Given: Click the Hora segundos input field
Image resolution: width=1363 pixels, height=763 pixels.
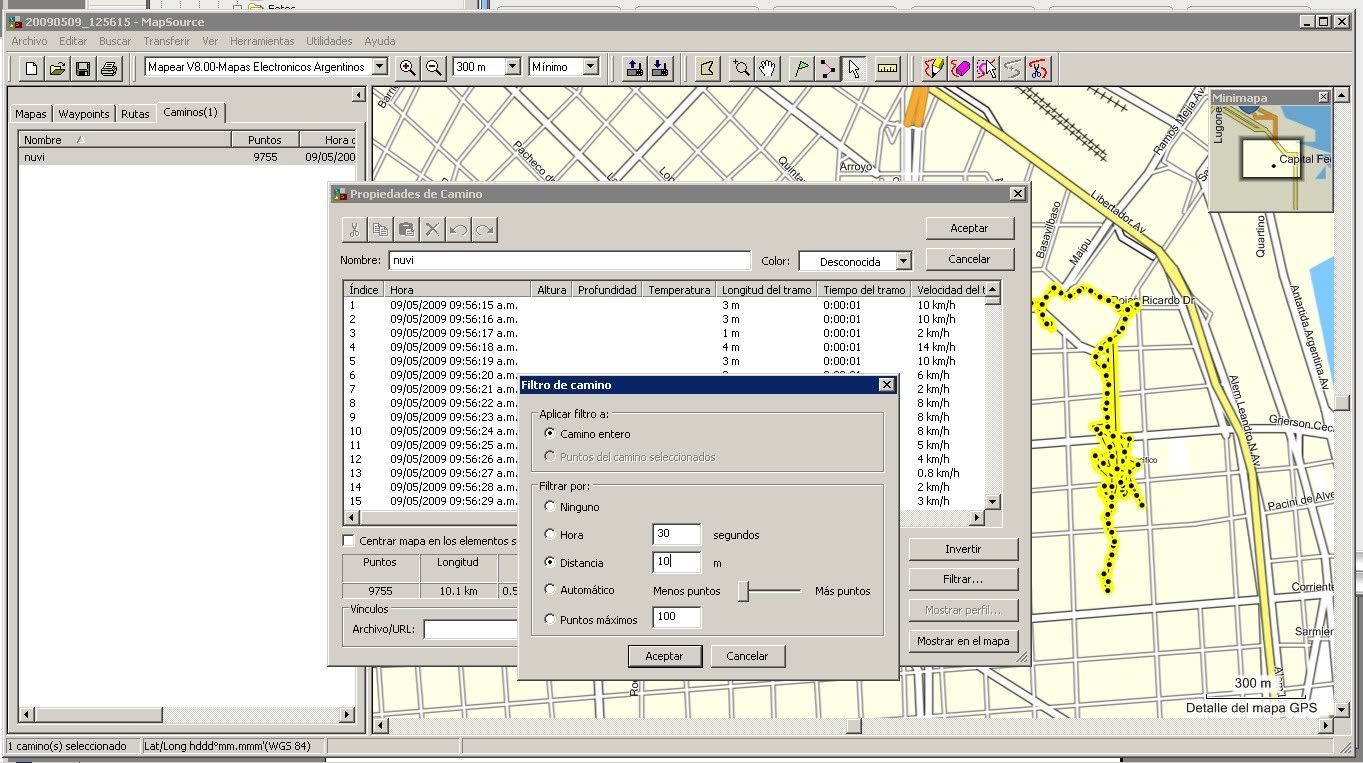Looking at the screenshot, I should point(676,534).
